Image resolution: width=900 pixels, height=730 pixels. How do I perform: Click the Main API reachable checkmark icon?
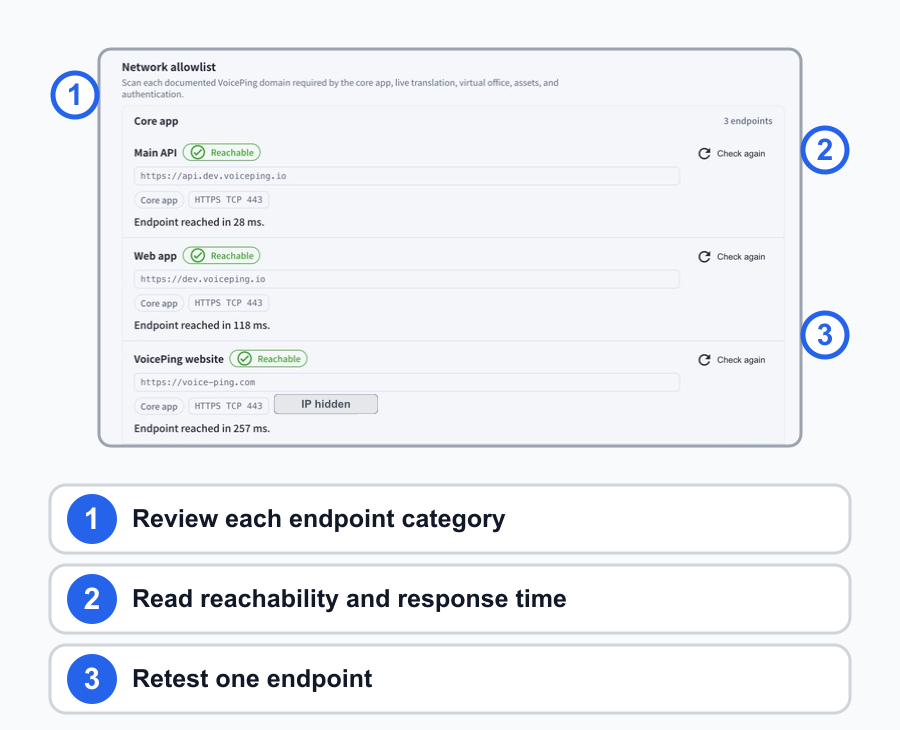pyautogui.click(x=197, y=152)
